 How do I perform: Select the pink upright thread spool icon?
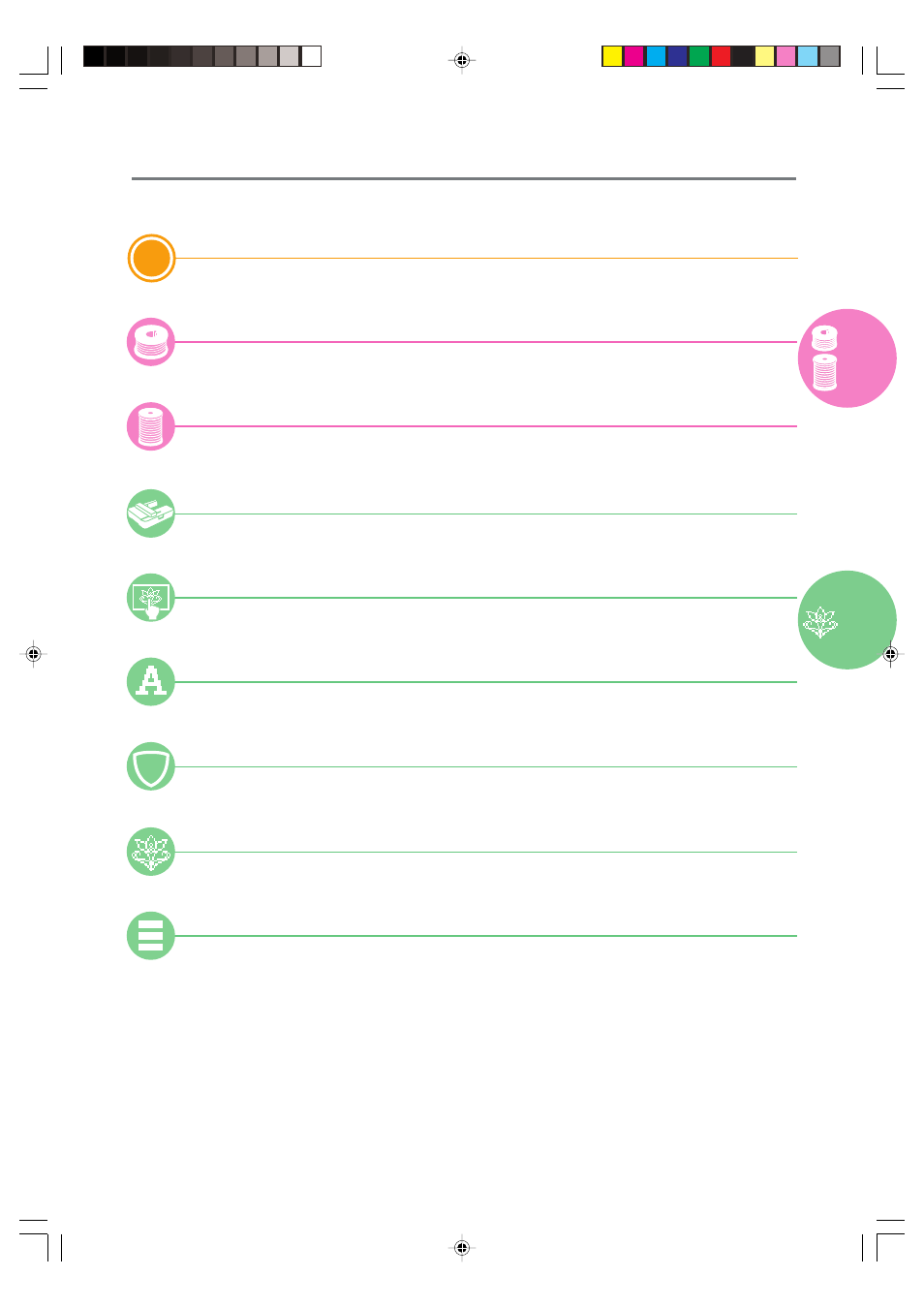[x=151, y=426]
